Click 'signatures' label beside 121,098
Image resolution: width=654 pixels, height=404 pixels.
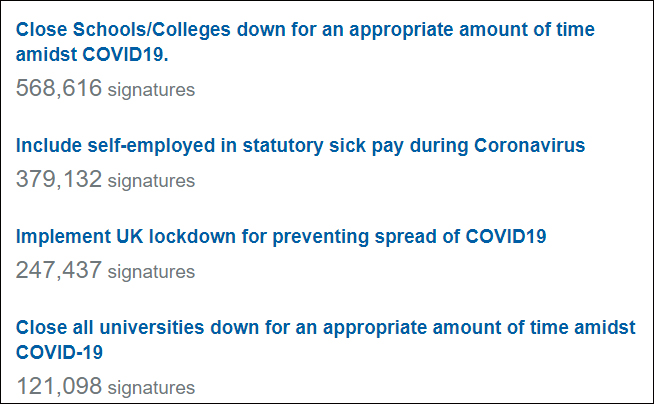pos(151,388)
